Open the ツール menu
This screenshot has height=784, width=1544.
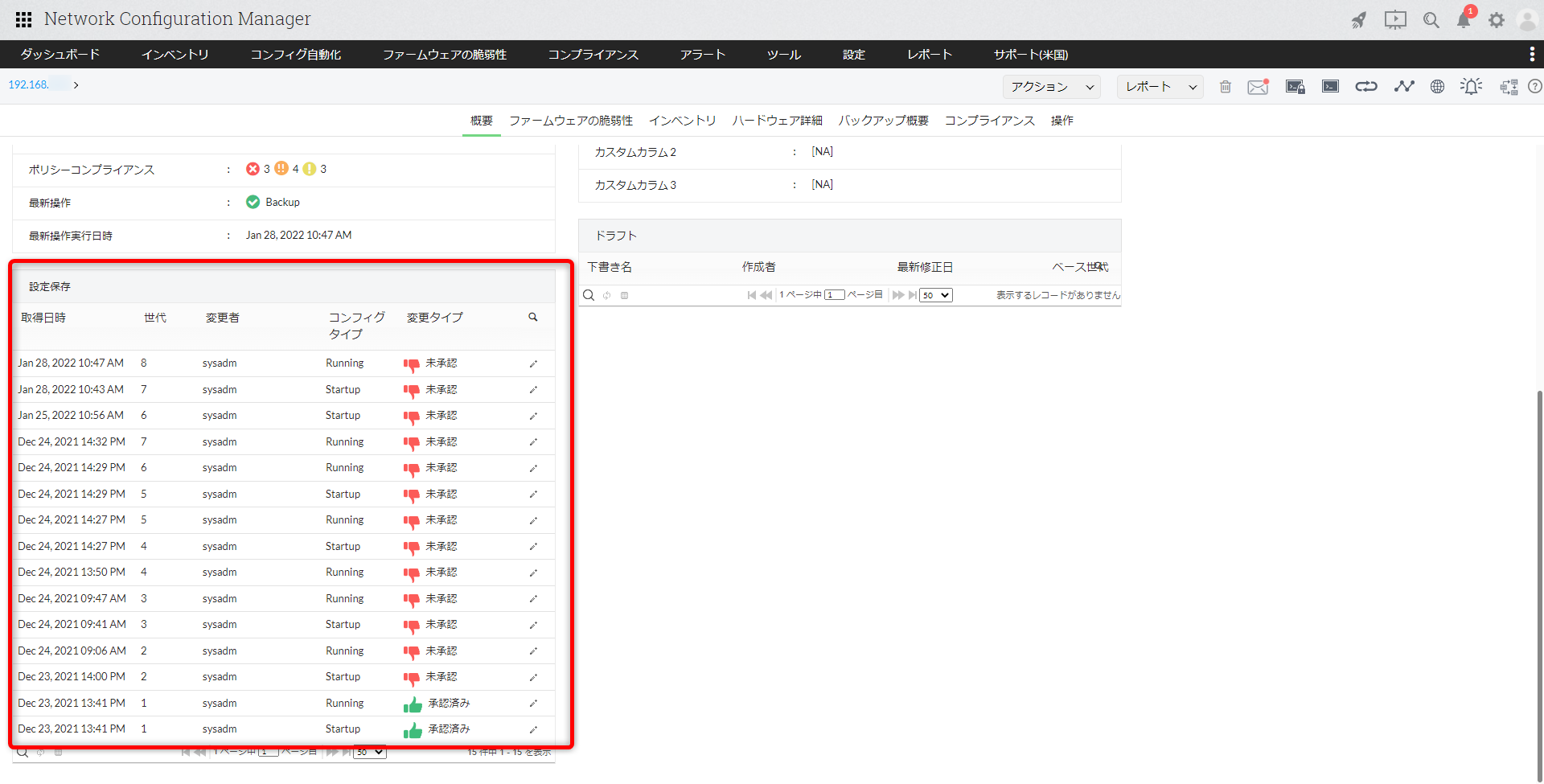coord(784,54)
